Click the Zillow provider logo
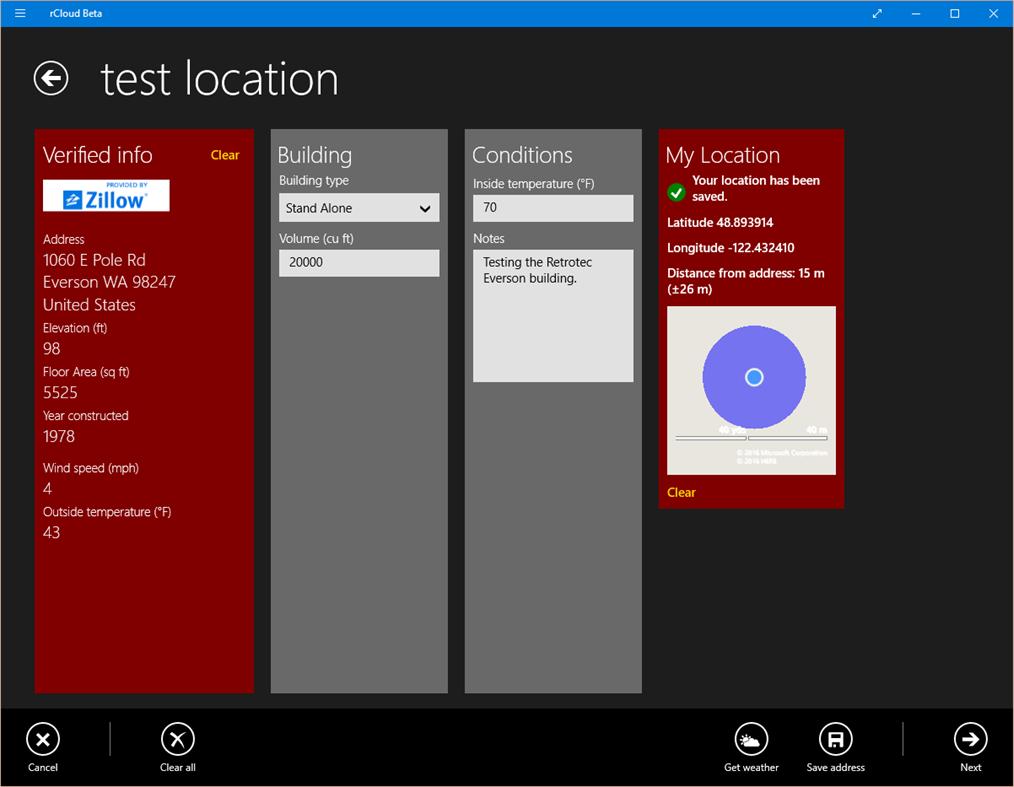This screenshot has width=1014, height=787. click(106, 195)
